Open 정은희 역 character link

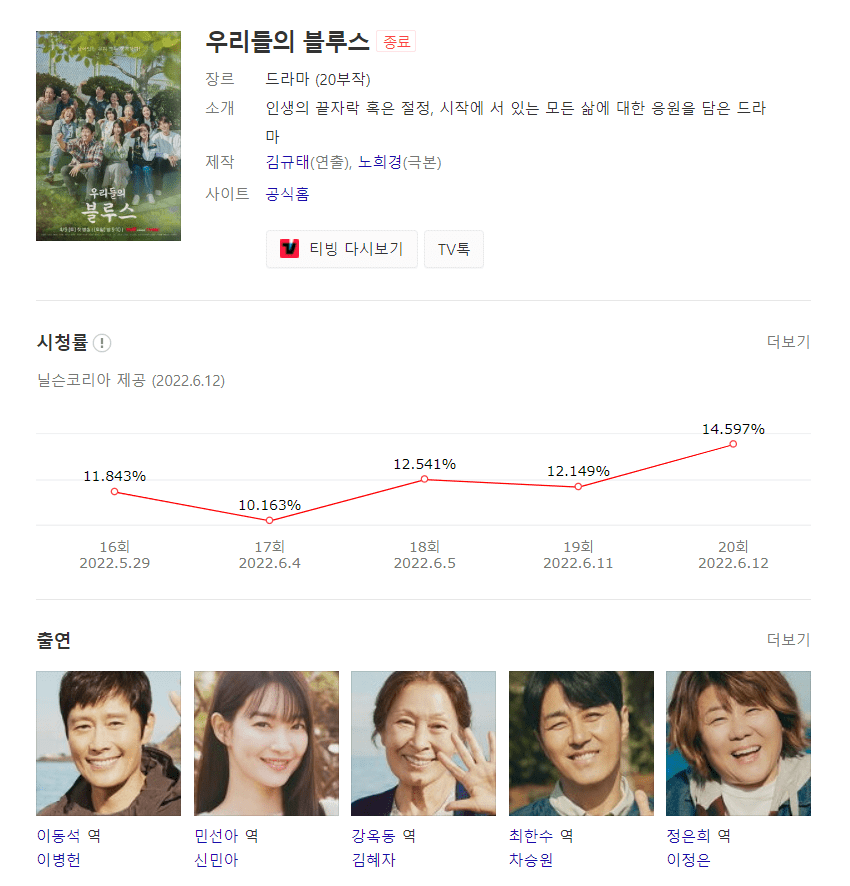click(699, 836)
